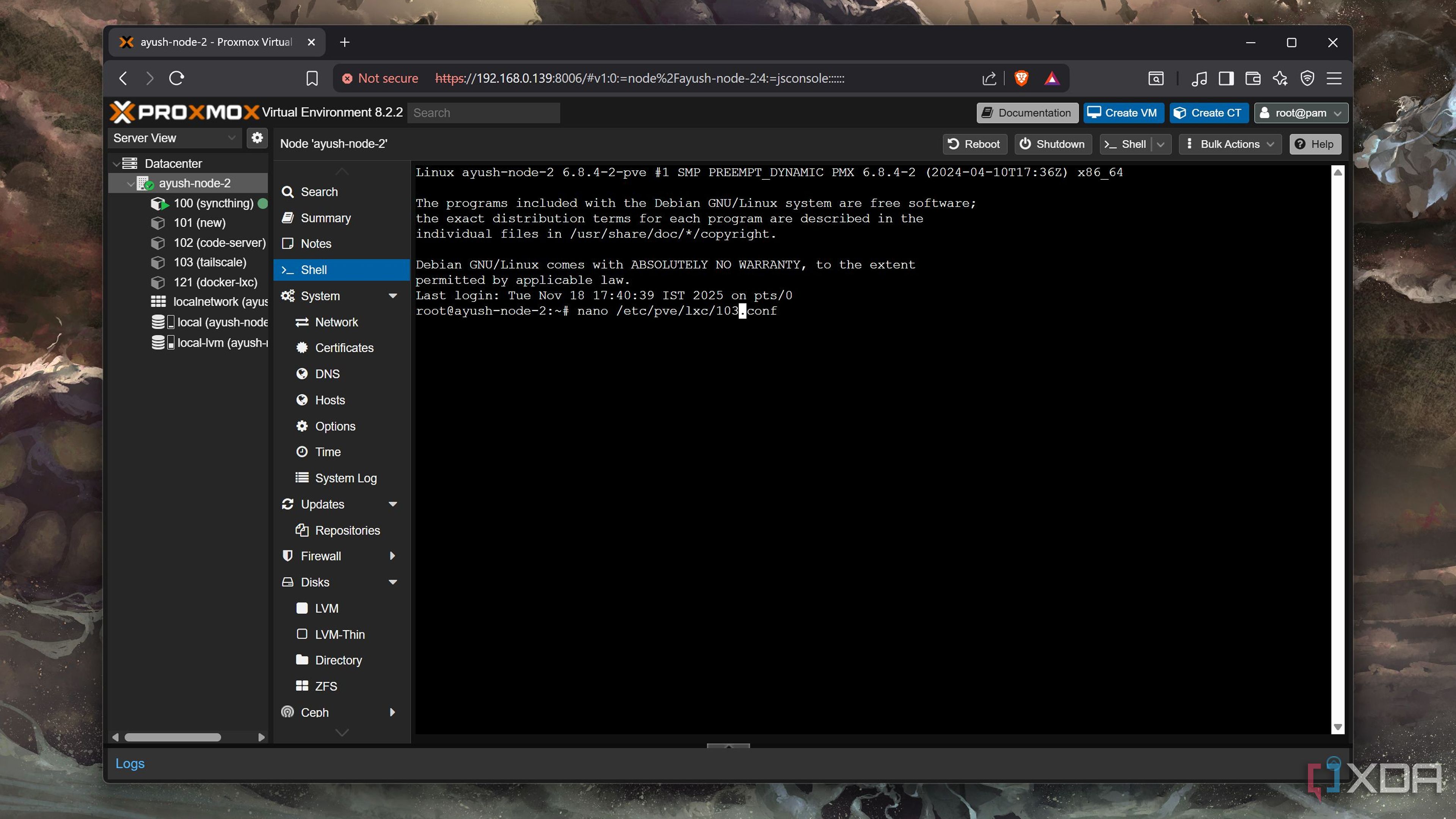Open the node Notes page
This screenshot has width=1456, height=819.
tap(341, 243)
